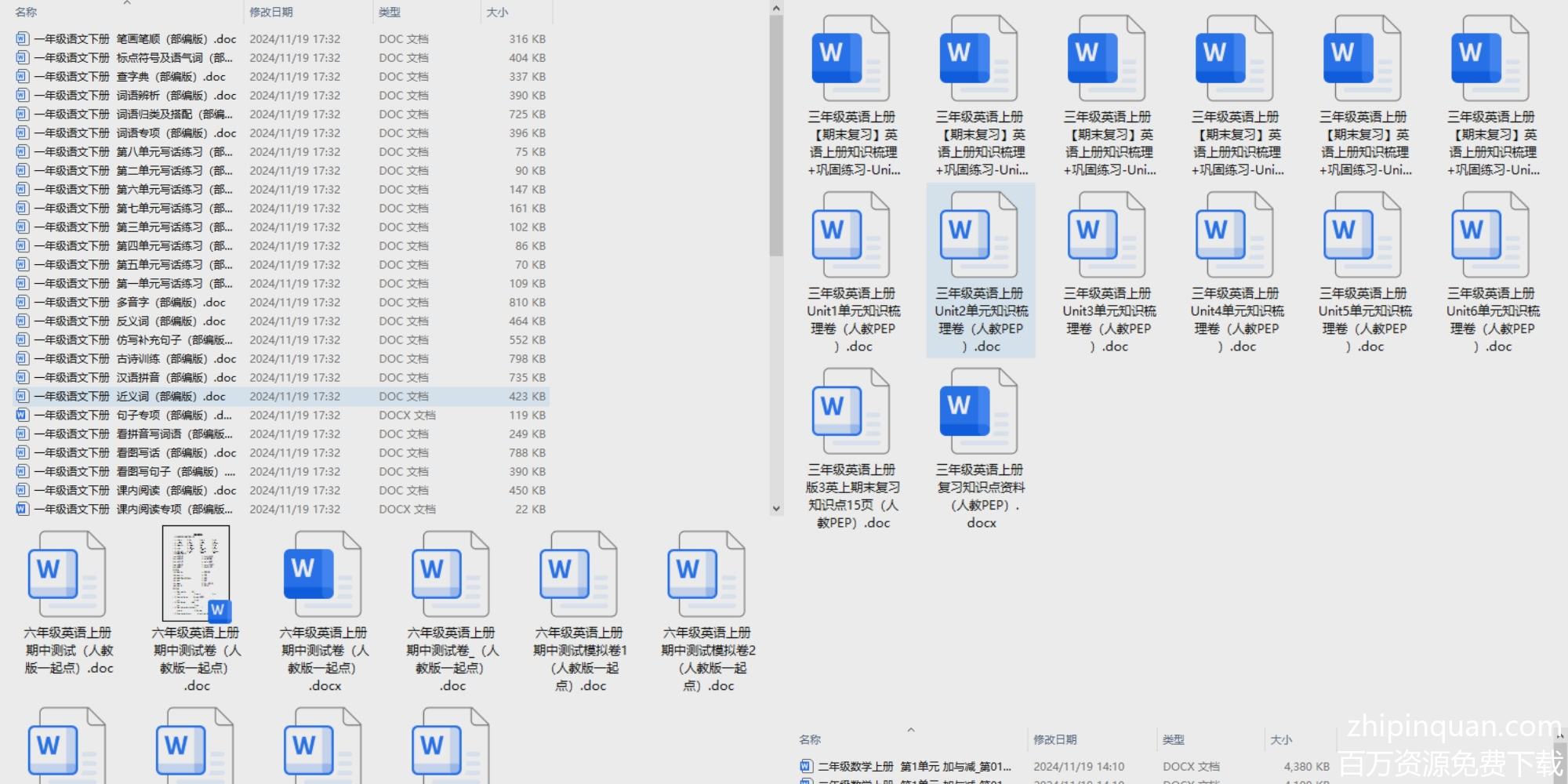Screen dimensions: 1568x784
Task: Select the 六年级 期中测试卷 .docx file icon
Action: coord(322,575)
